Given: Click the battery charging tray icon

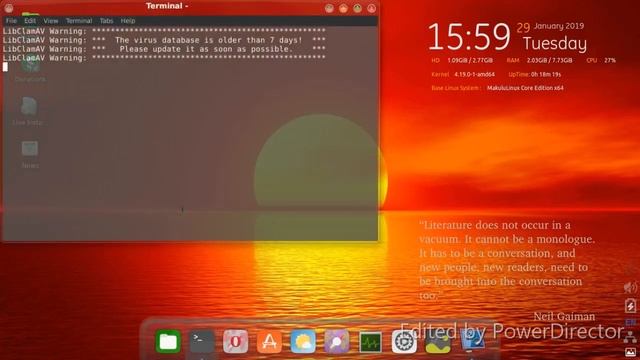Looking at the screenshot, I should (630, 305).
